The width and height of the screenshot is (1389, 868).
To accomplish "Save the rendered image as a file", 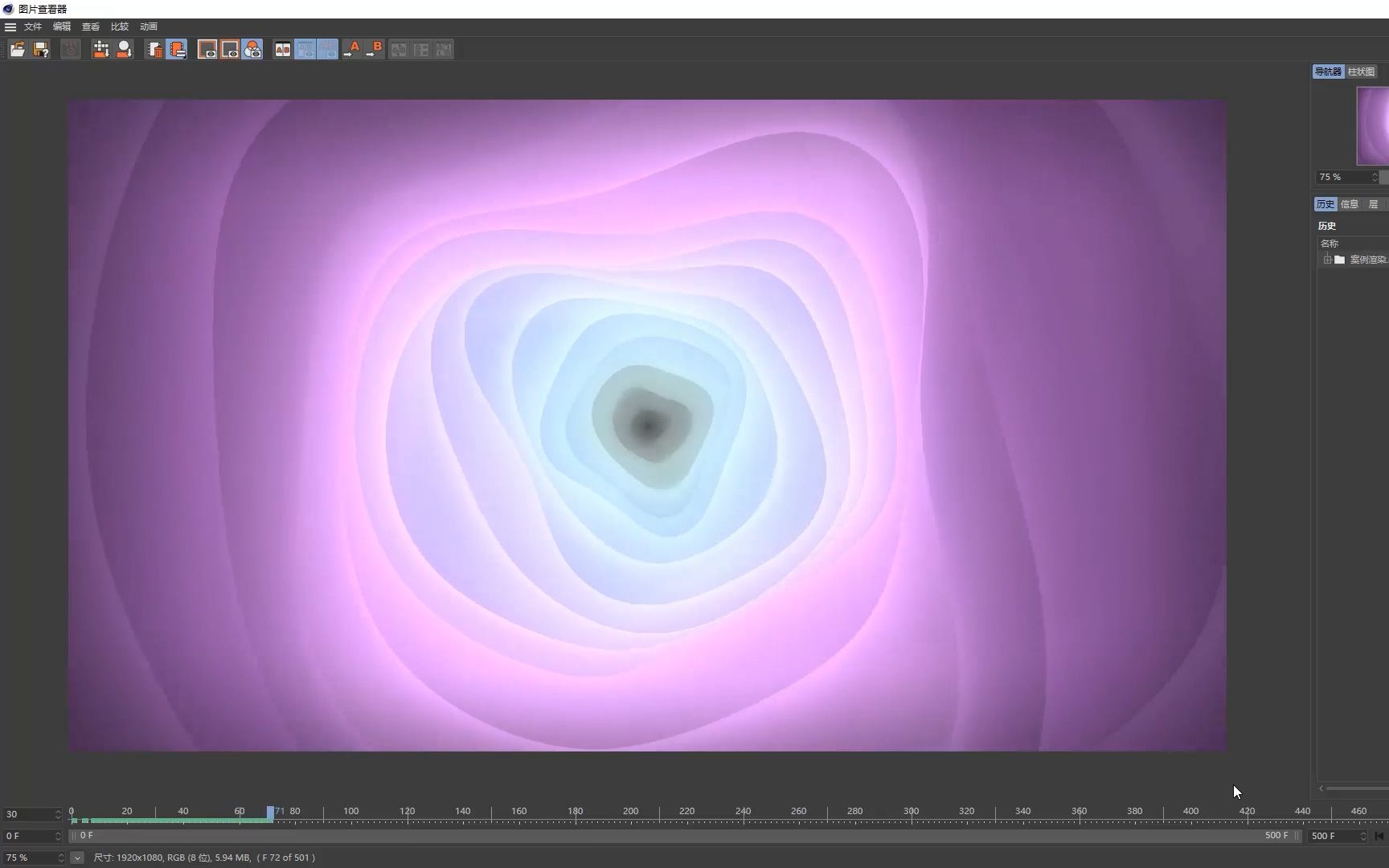I will click(x=40, y=49).
